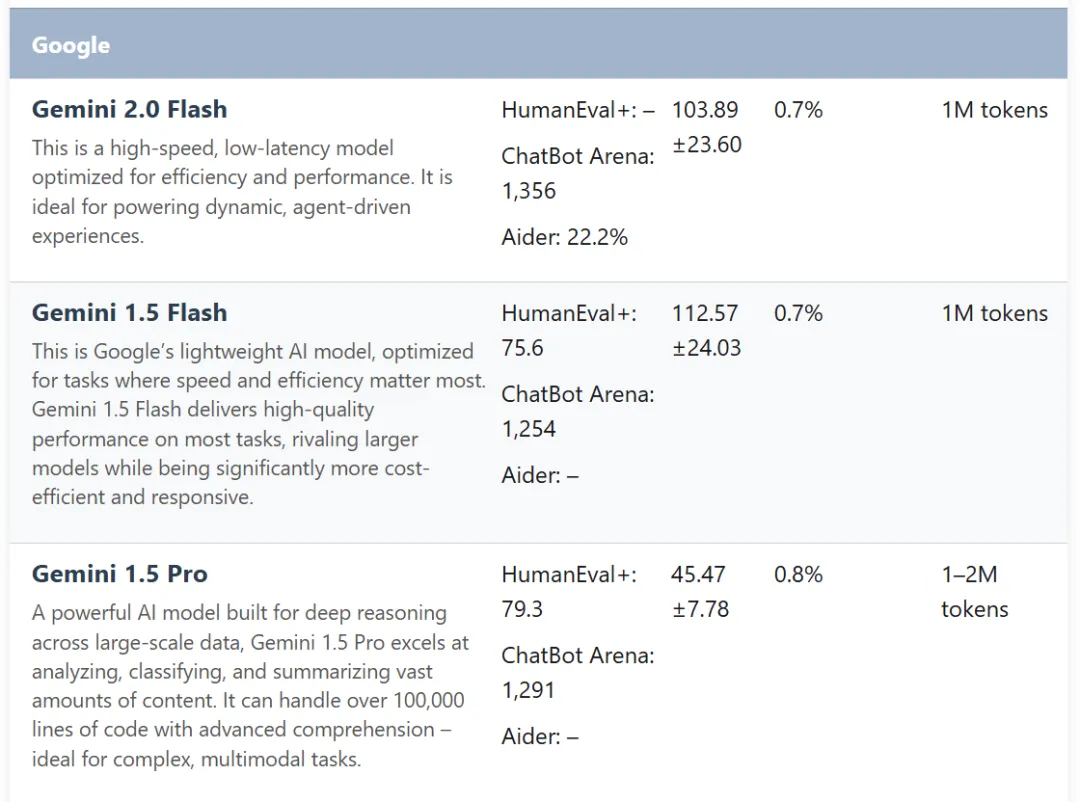Screen dimensions: 1080x802
Task: Select the Gemini 1.5 Flash title
Action: 129,313
